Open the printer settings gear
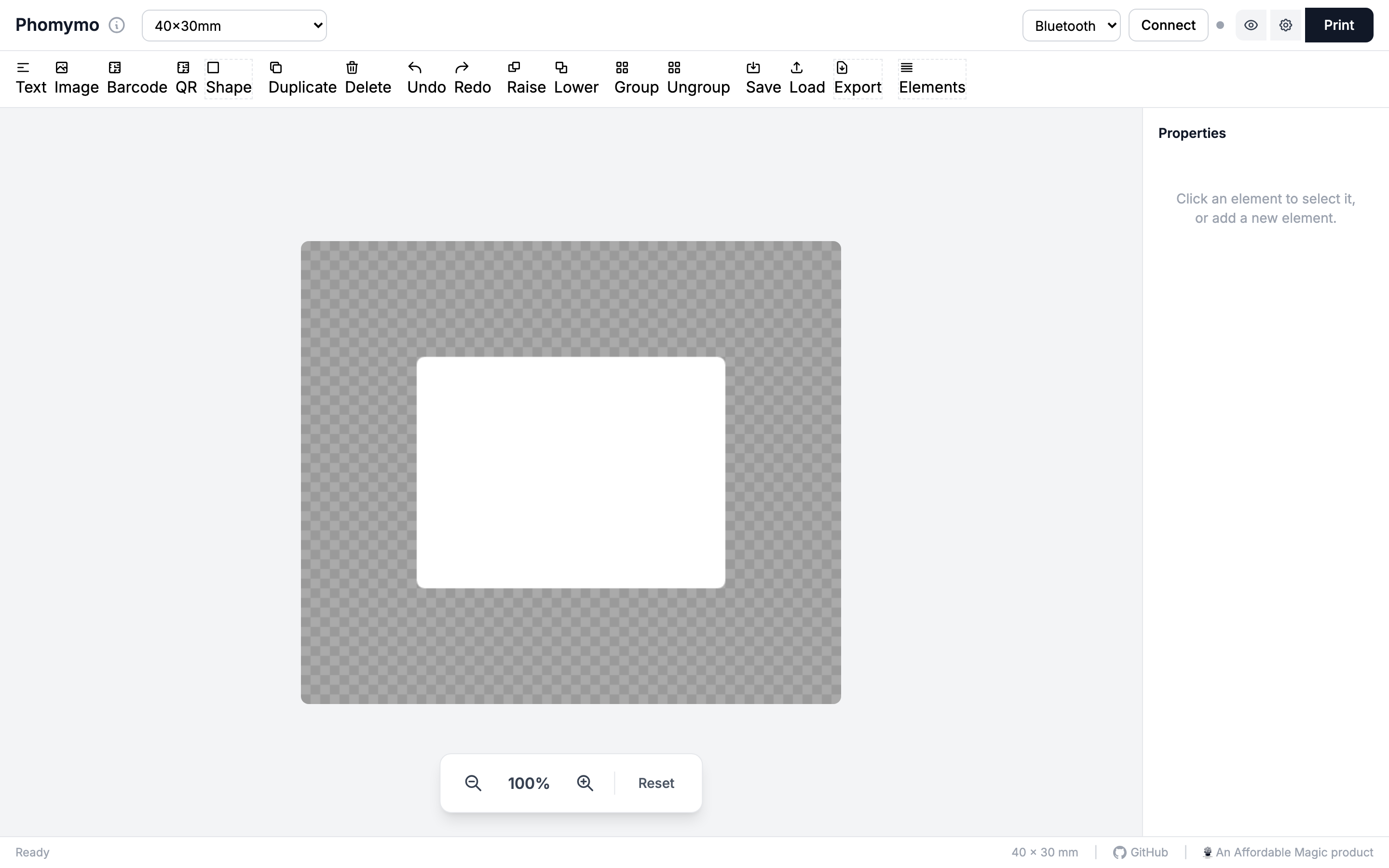 1285,25
